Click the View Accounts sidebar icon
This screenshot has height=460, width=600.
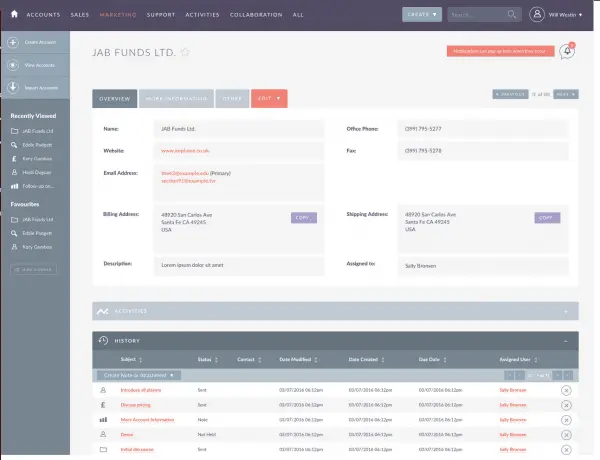[x=13, y=64]
